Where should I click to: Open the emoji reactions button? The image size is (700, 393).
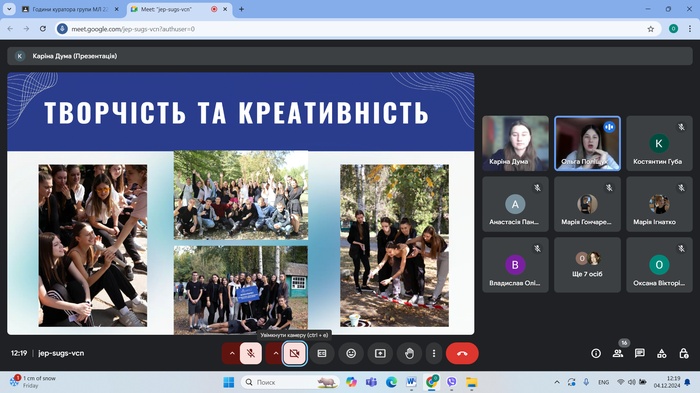pyautogui.click(x=351, y=353)
